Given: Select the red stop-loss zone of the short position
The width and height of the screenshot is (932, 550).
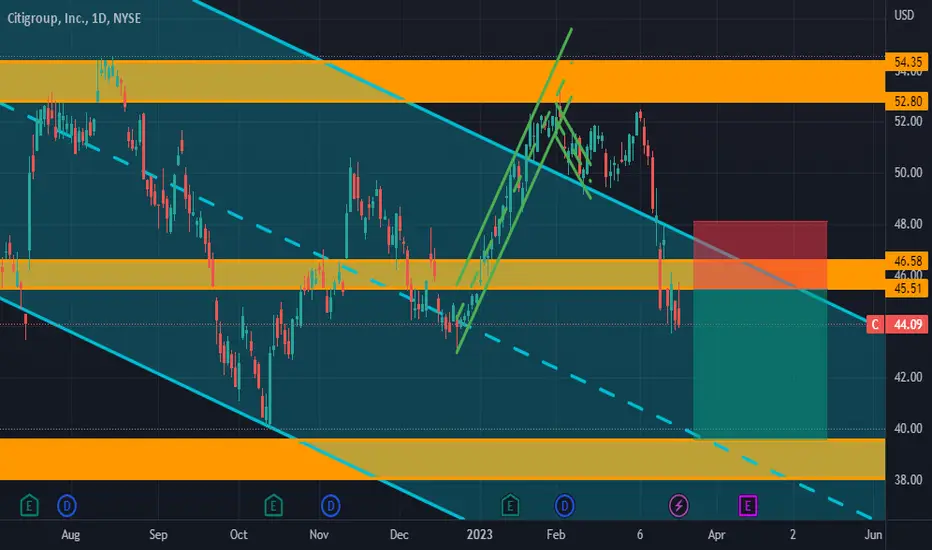Looking at the screenshot, I should 760,255.
